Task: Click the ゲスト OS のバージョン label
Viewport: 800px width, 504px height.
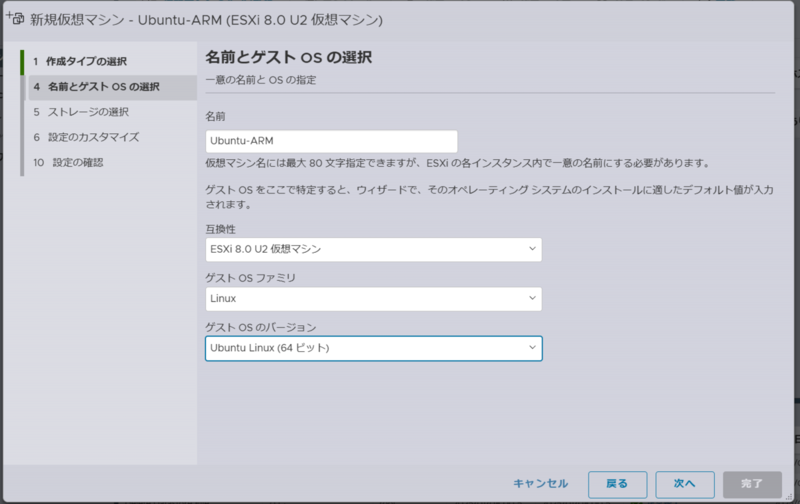Action: pos(261,327)
